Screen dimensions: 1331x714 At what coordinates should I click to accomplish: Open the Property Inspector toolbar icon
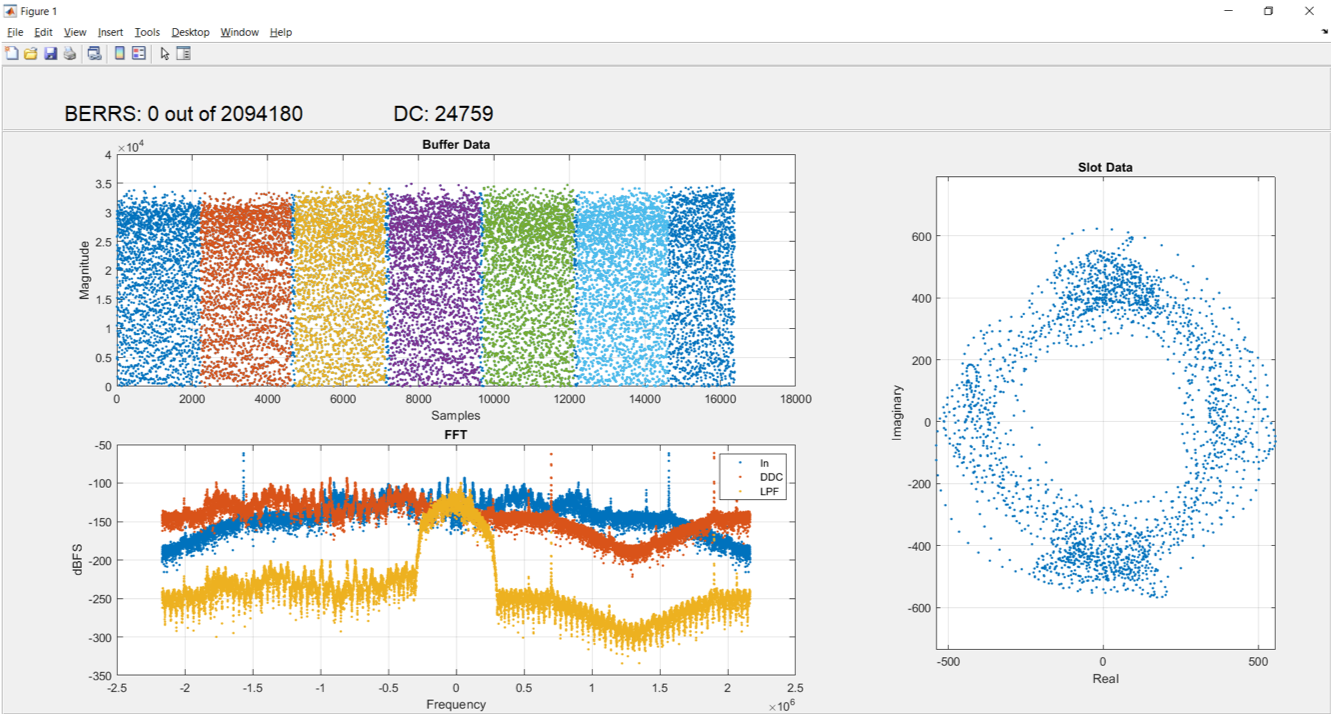[184, 53]
